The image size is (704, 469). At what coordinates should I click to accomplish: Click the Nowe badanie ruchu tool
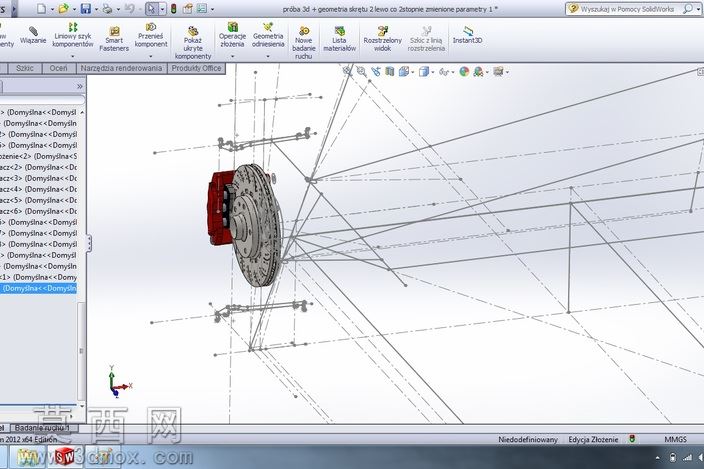click(x=304, y=43)
